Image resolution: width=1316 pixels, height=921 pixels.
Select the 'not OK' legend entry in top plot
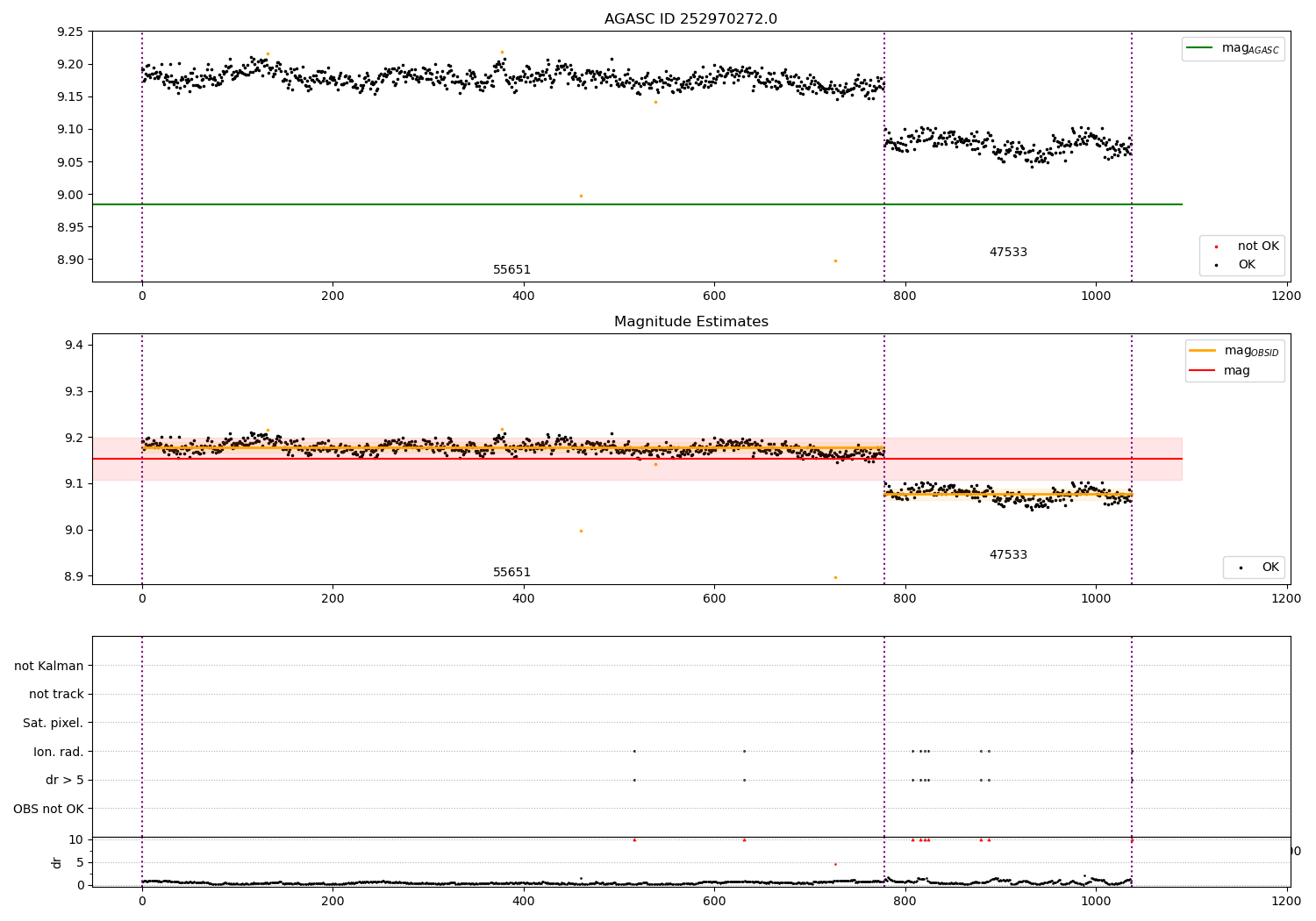[x=1258, y=246]
